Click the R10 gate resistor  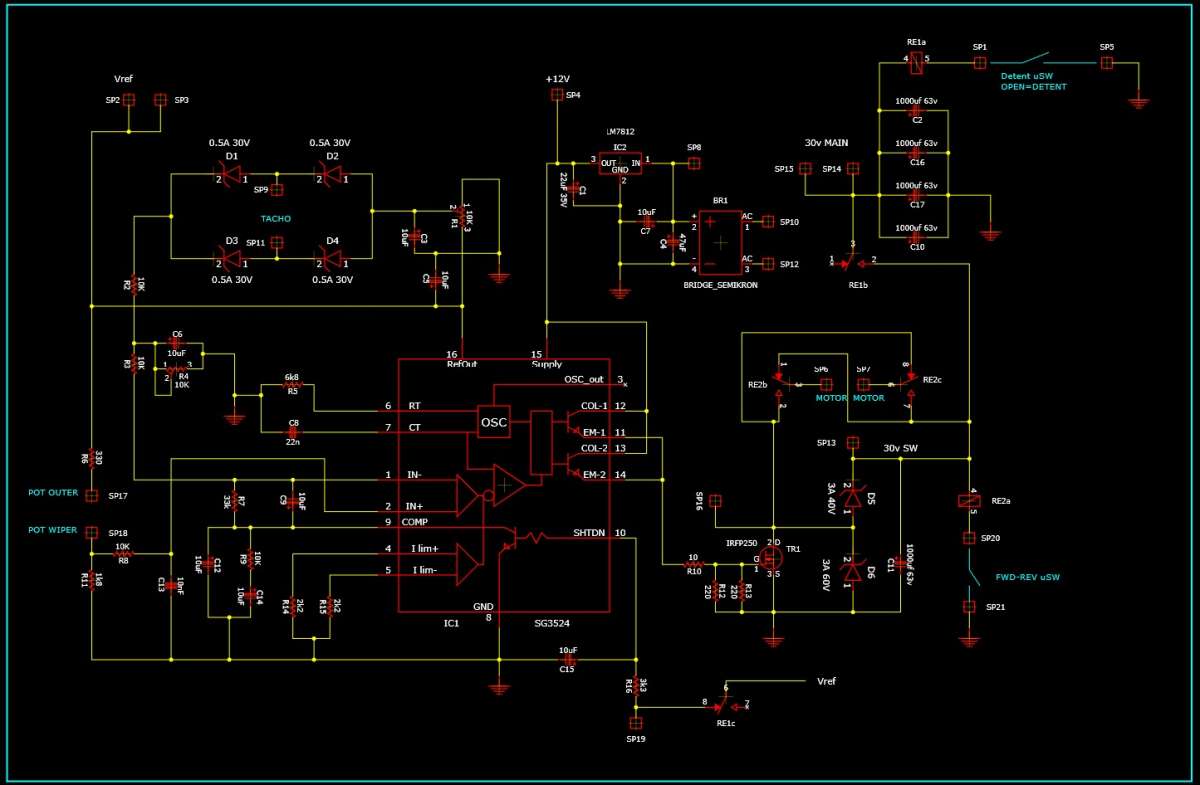click(x=693, y=563)
